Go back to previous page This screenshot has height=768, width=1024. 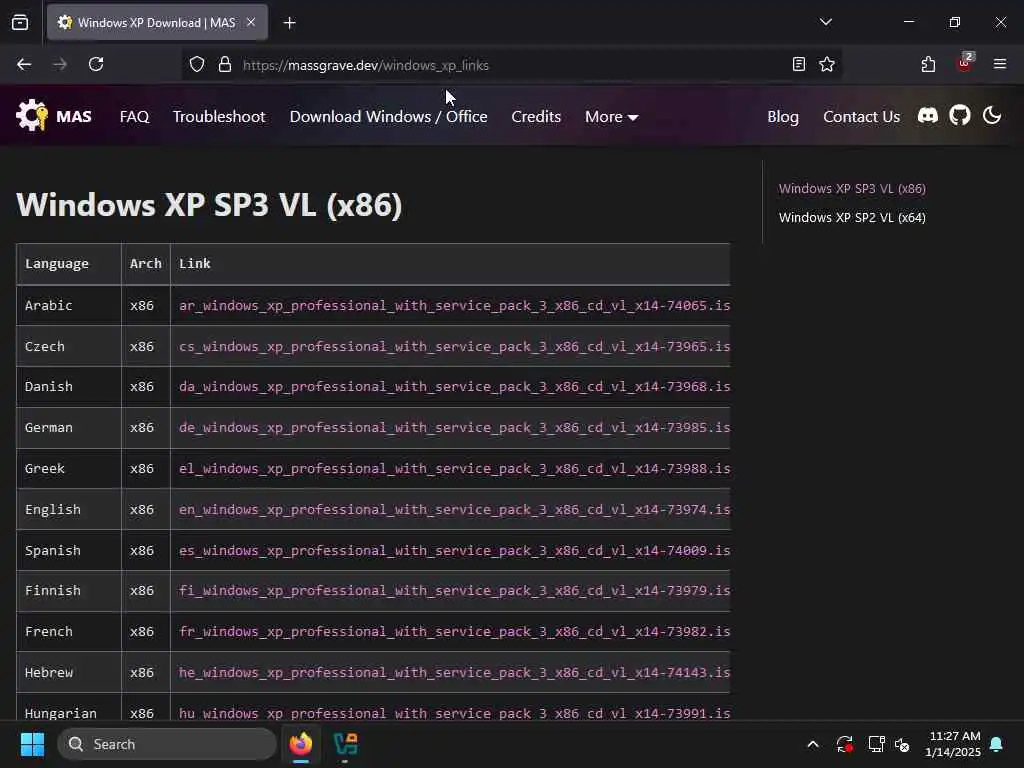pos(24,65)
